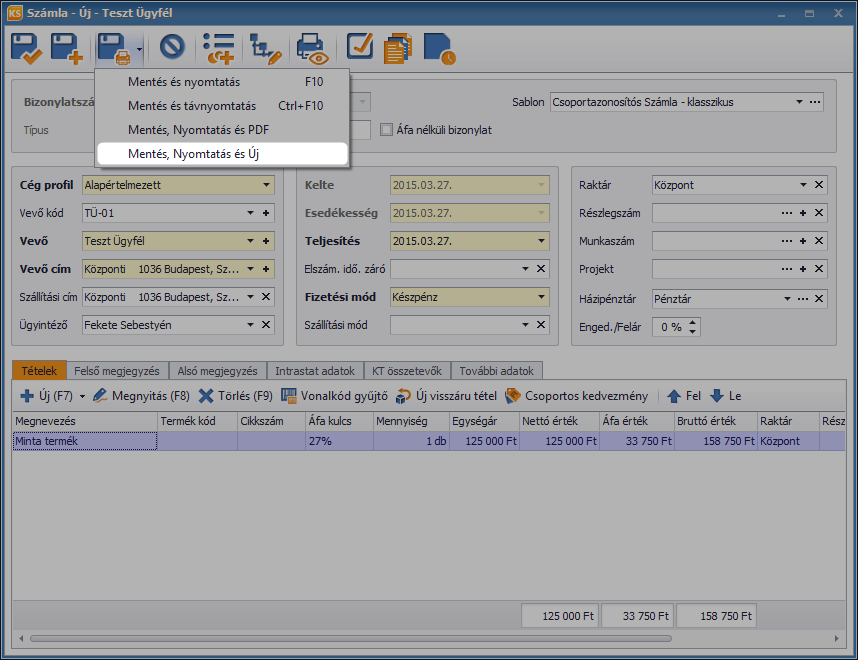
Task: Click the Sablon ellipsis button
Action: (815, 102)
